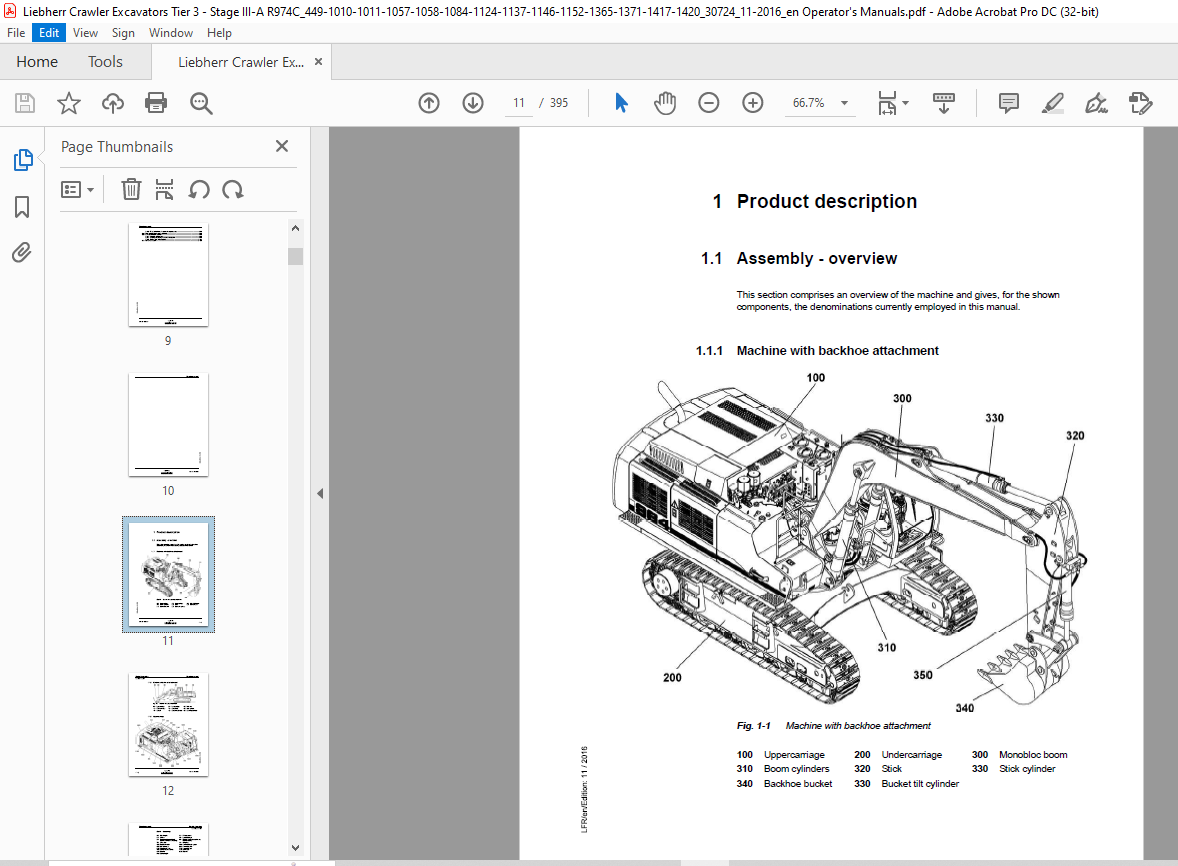
Task: Open the Help menu
Action: [219, 33]
